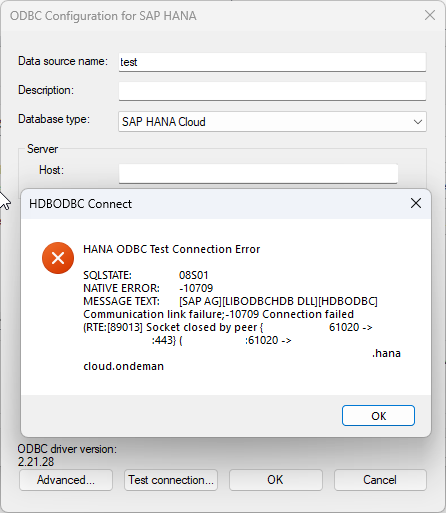The image size is (446, 513).
Task: Open the Advanced... settings
Action: (x=66, y=480)
